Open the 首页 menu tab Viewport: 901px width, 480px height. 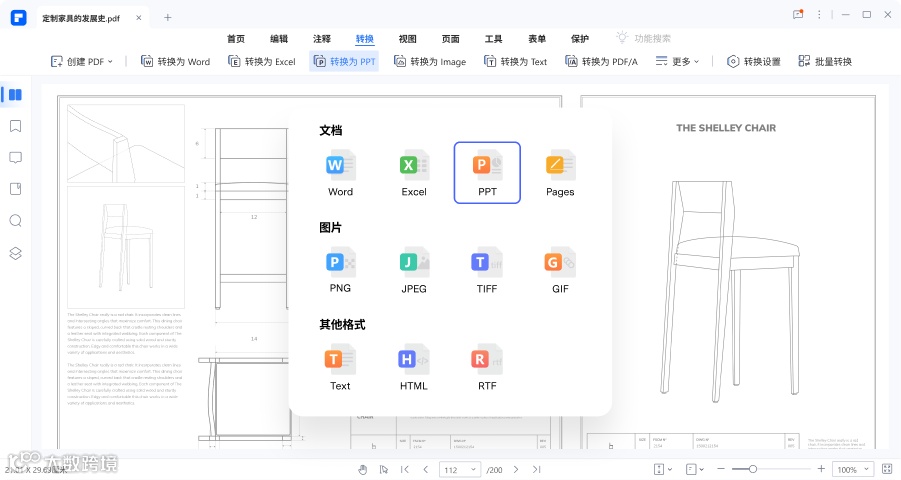click(x=236, y=39)
